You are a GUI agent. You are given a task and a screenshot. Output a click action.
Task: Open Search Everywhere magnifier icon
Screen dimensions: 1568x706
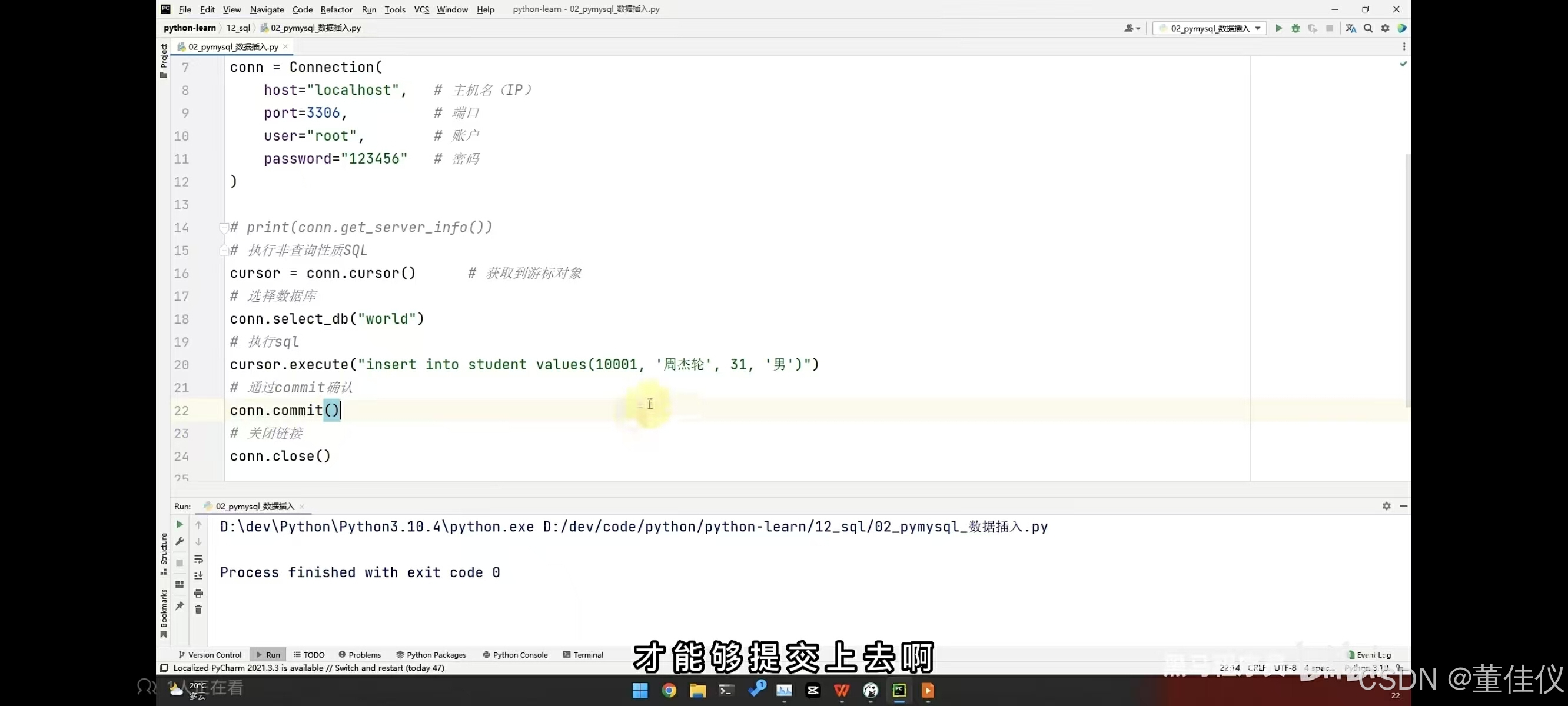point(1368,28)
